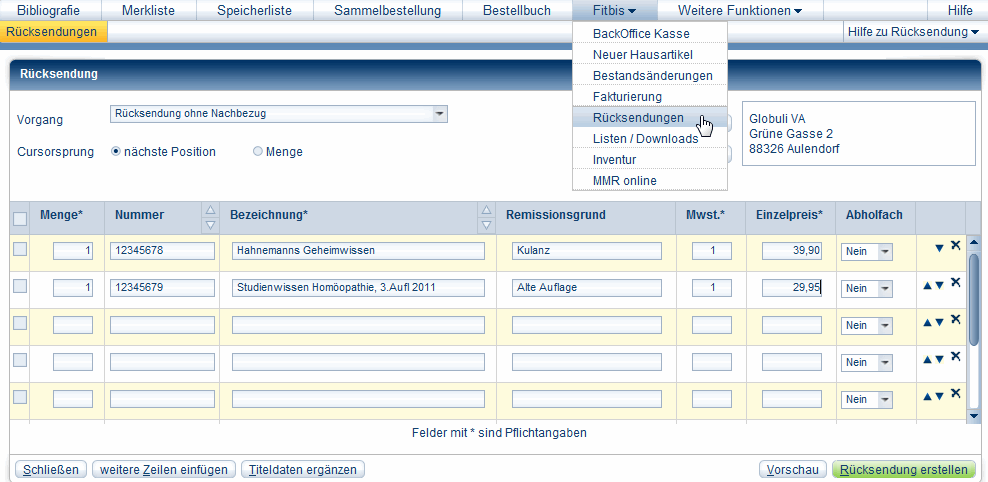Screen dimensions: 988x482
Task: Choose 'Rücksendungen' from the Fitbis menu
Action: pyautogui.click(x=638, y=118)
